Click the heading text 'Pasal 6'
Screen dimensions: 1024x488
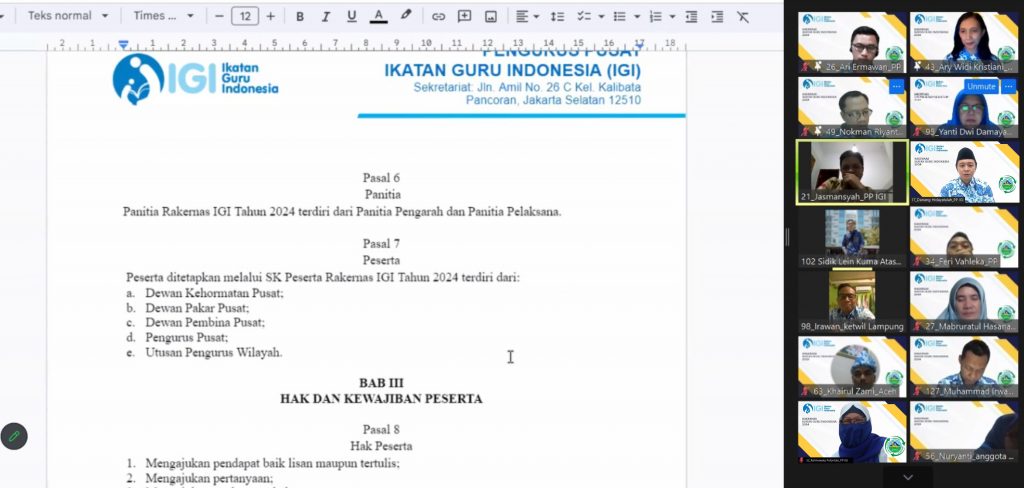pyautogui.click(x=381, y=178)
